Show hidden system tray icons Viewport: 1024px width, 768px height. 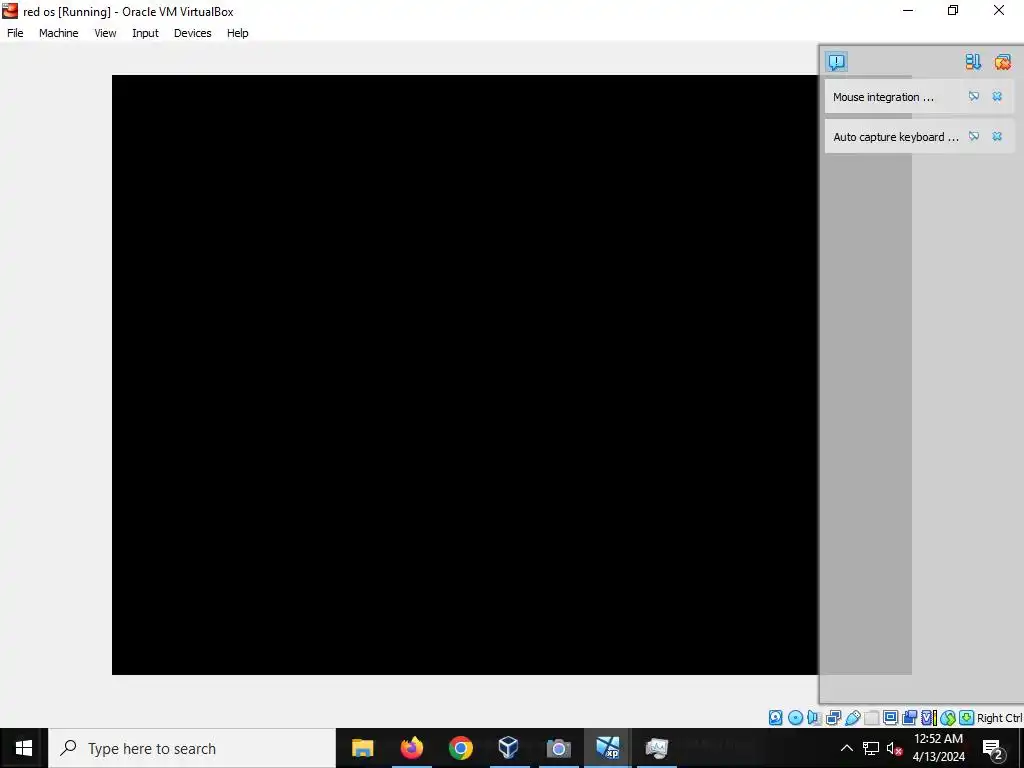(846, 748)
